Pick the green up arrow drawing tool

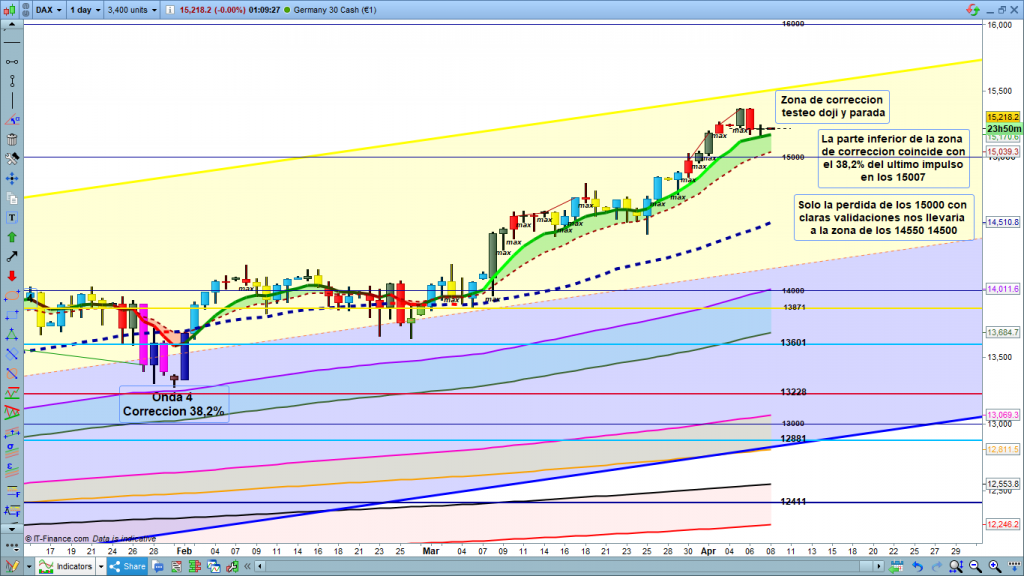point(12,237)
